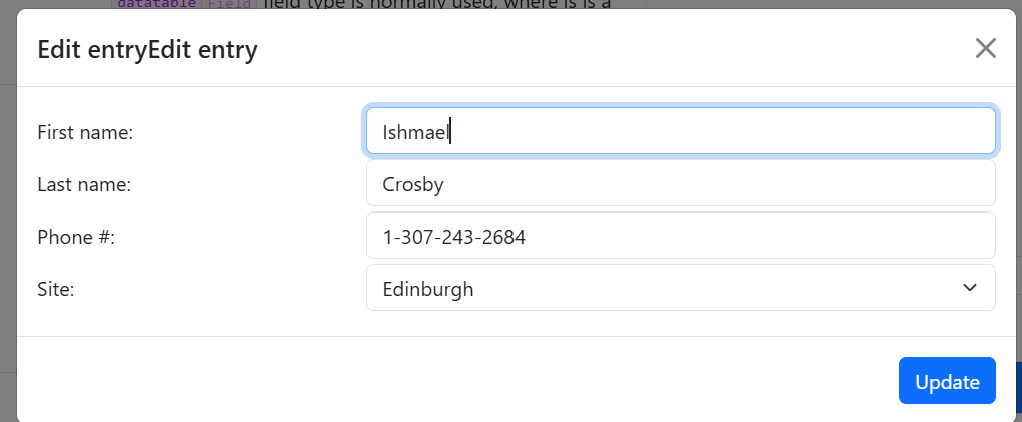Click the Site dropdown chevron arrow

[969, 288]
